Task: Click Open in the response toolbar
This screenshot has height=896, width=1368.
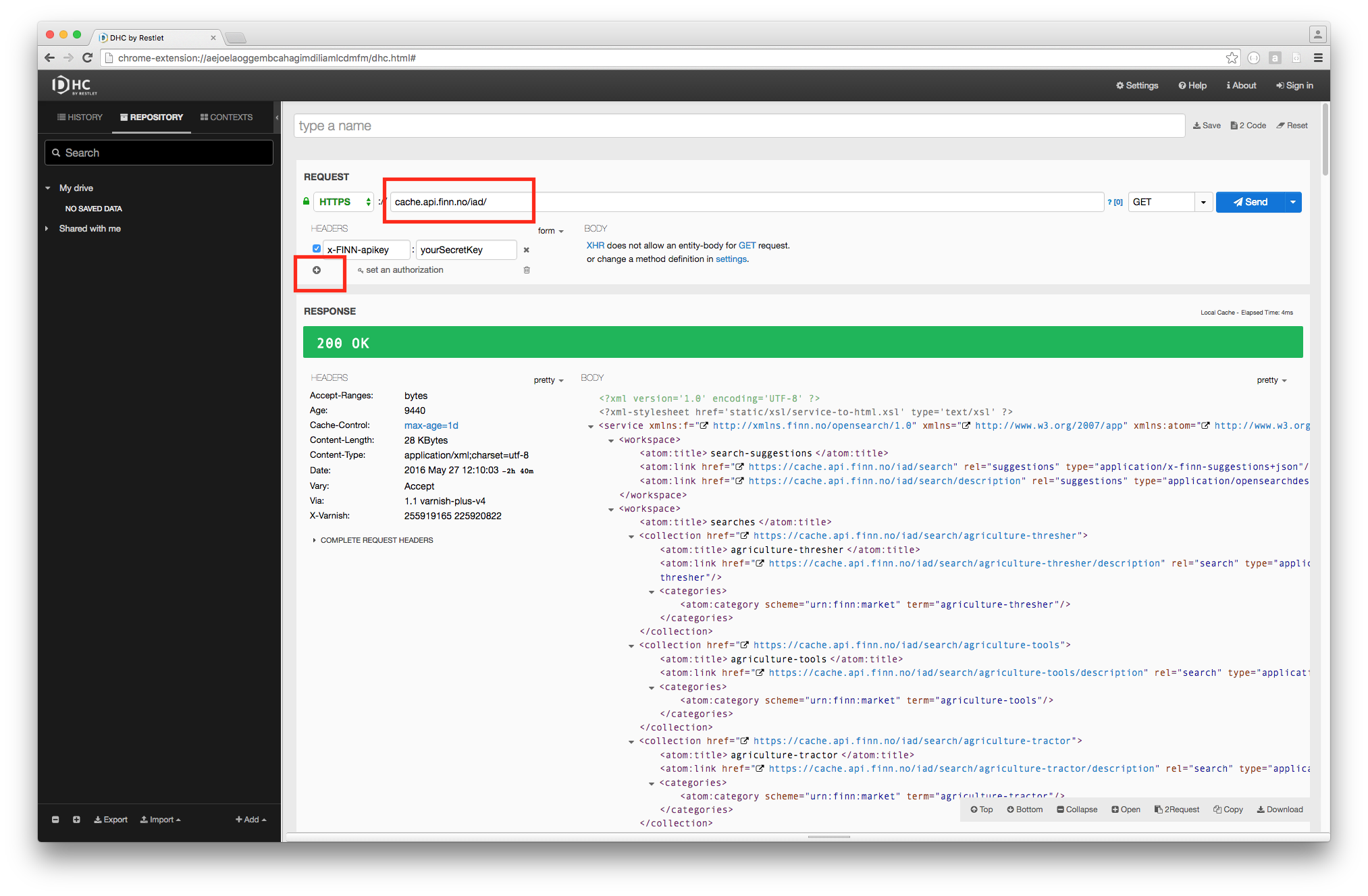Action: (1126, 810)
